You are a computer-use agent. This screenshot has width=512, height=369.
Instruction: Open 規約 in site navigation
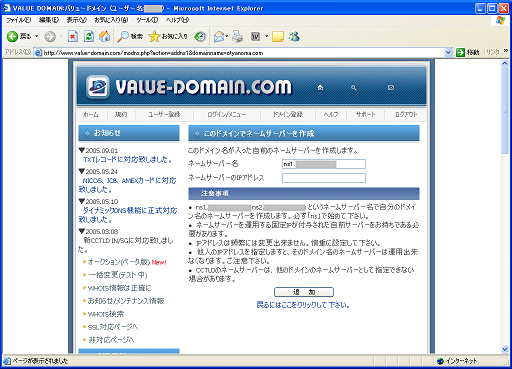tap(121, 114)
